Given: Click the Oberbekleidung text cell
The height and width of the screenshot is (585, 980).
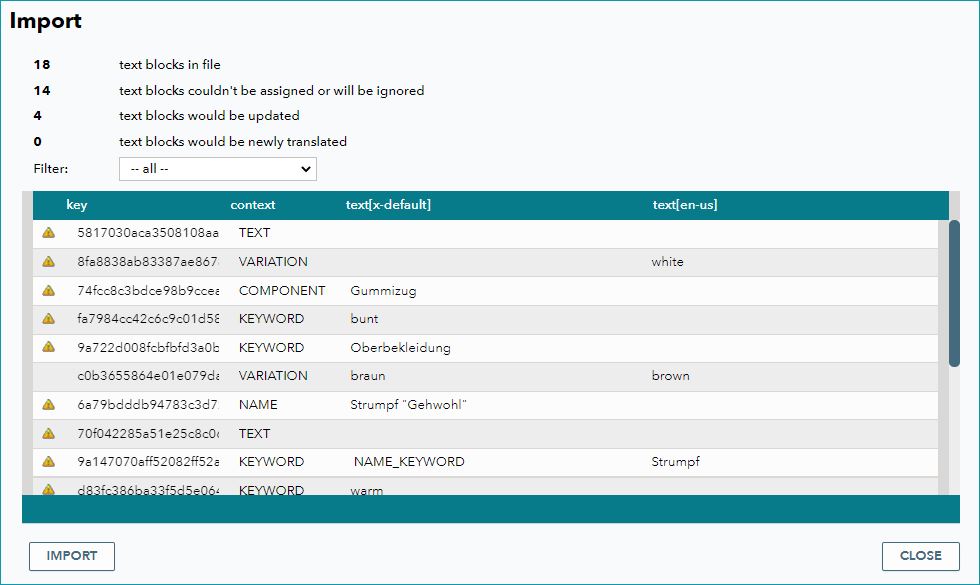Looking at the screenshot, I should 400,348.
